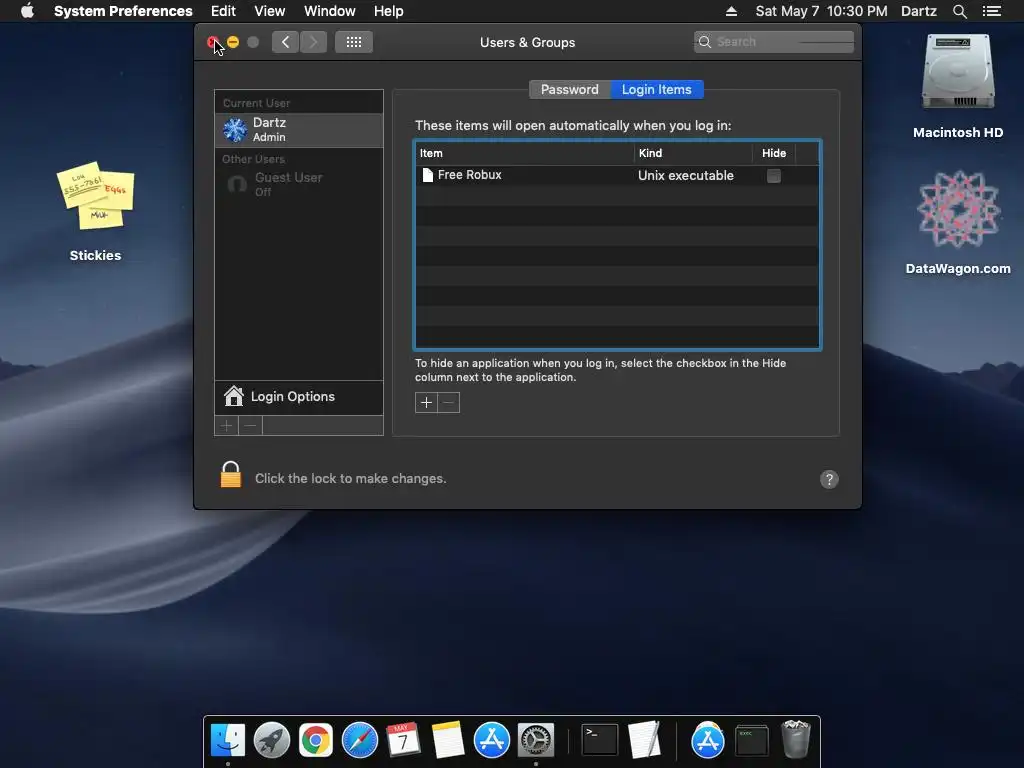Sort by the Kind column header

coord(693,153)
